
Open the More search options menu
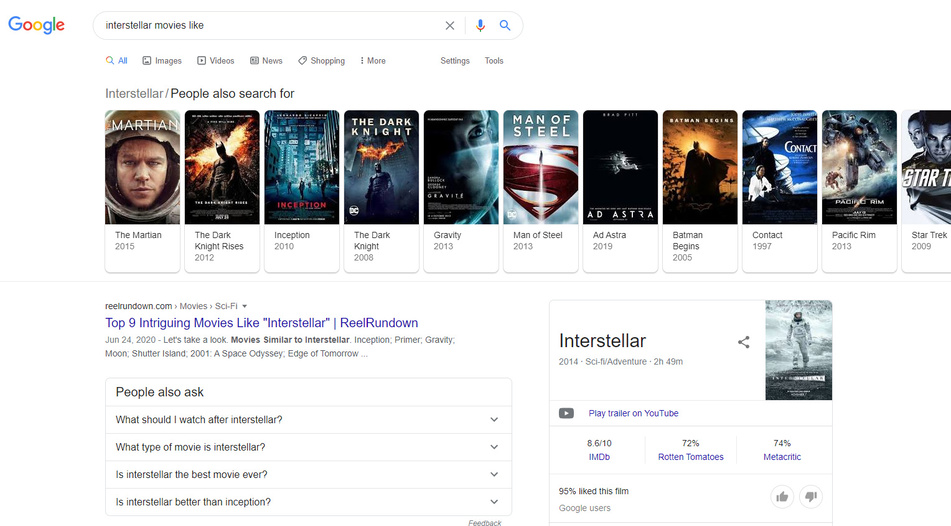pyautogui.click(x=373, y=61)
